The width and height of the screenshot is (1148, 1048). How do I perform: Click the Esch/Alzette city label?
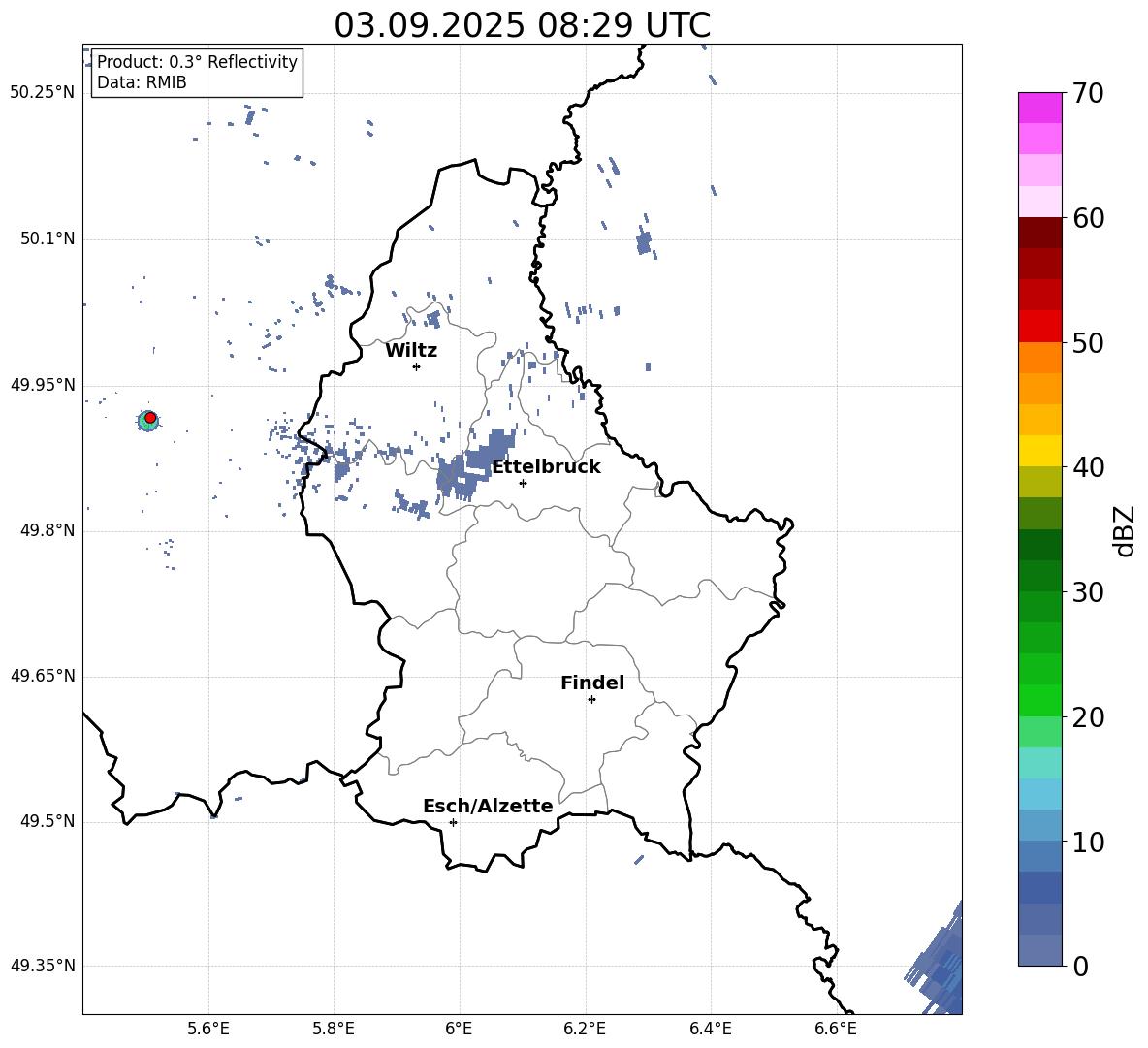pos(488,806)
